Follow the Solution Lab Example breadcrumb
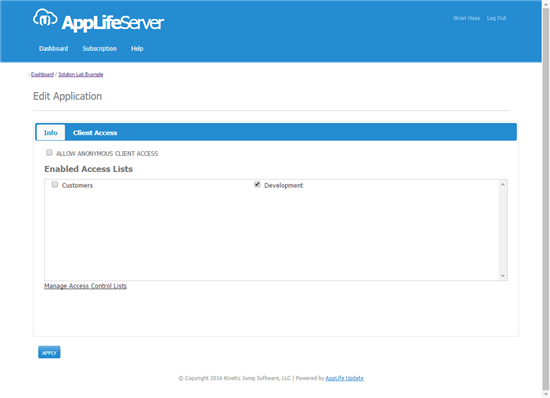The width and height of the screenshot is (550, 398). coord(81,74)
